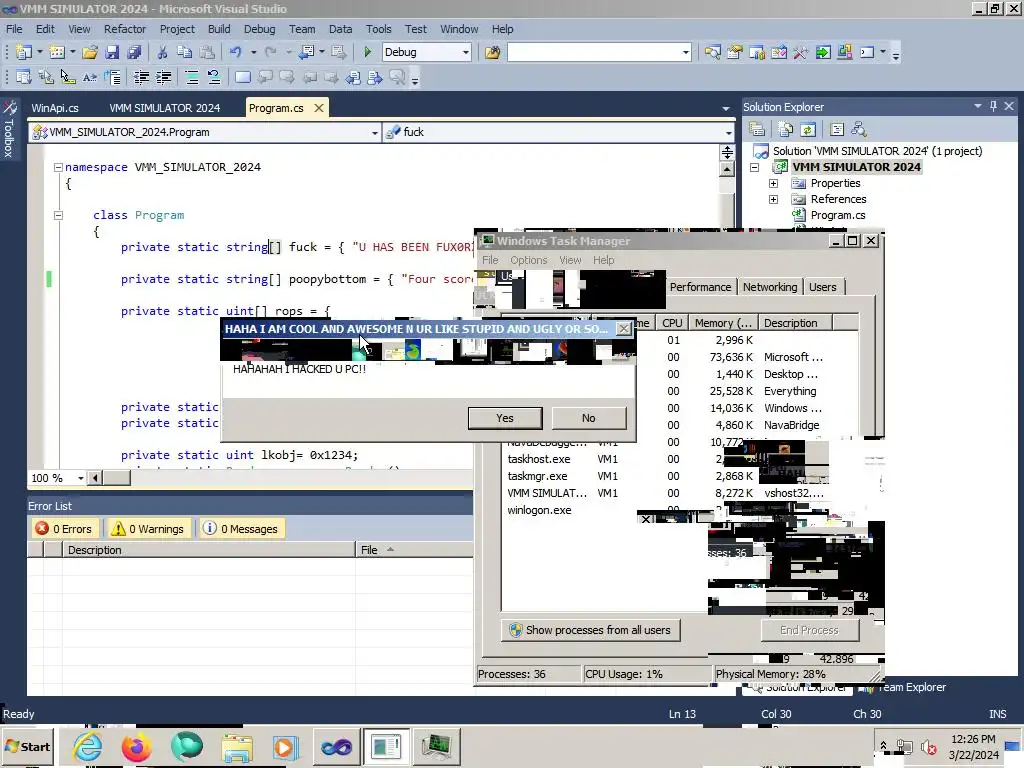Click Yes in the hacked message dialog

pyautogui.click(x=505, y=418)
